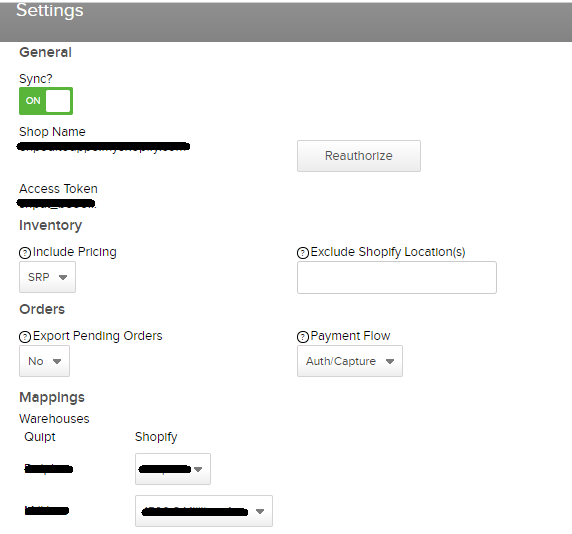Click the Payment Flow label text
Image resolution: width=572 pixels, height=534 pixels.
click(x=350, y=336)
